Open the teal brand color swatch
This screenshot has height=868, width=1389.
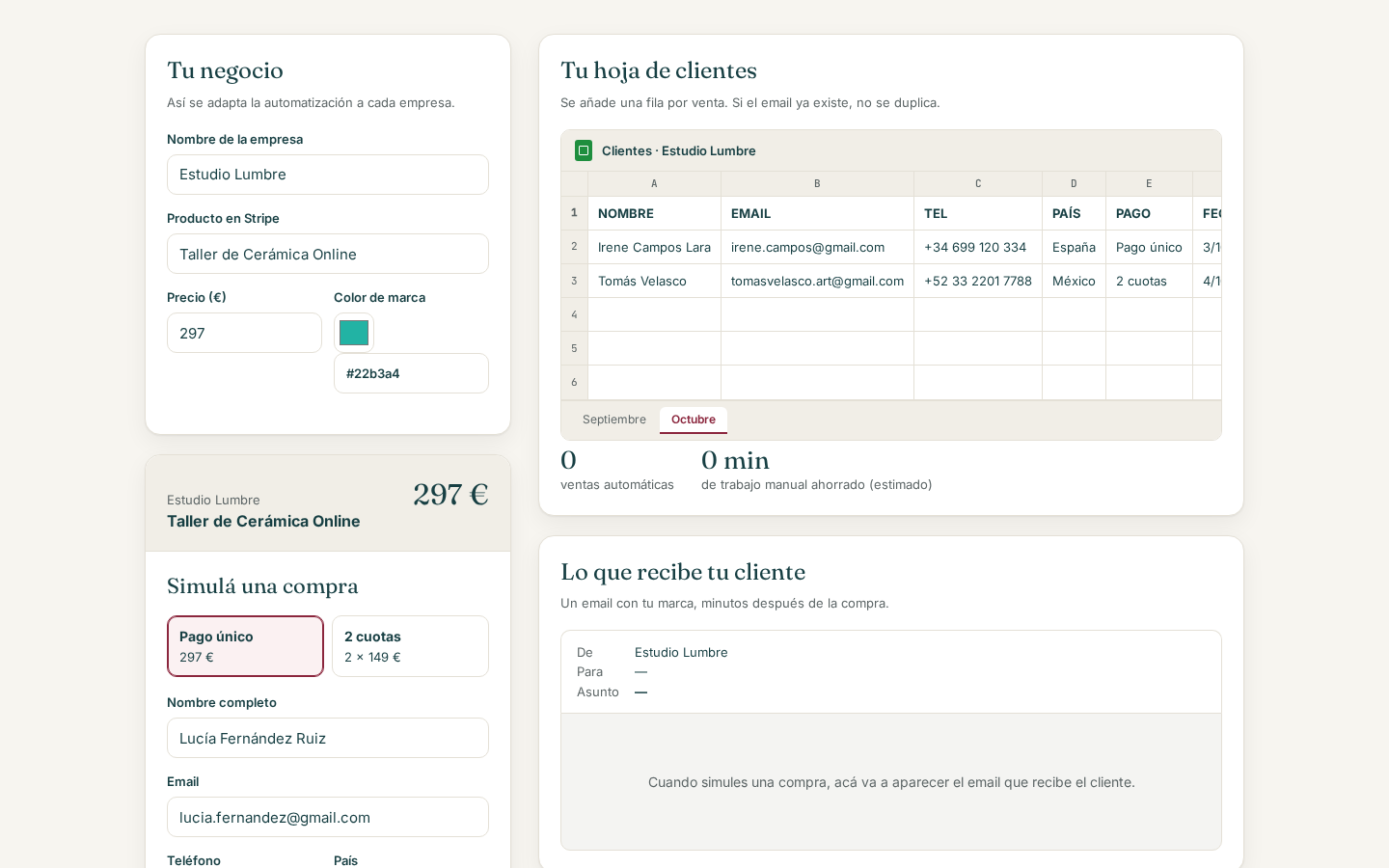click(x=354, y=333)
